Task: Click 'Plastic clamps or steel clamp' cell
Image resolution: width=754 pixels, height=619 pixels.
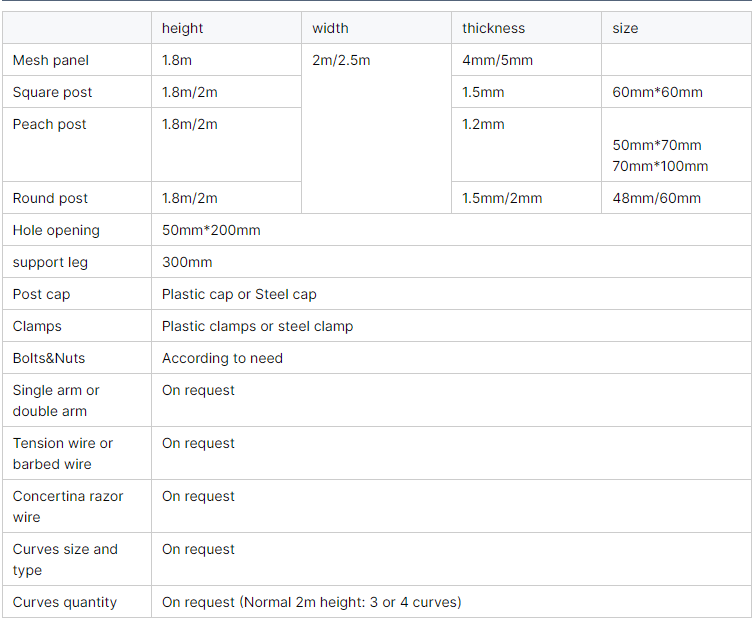Action: (451, 326)
